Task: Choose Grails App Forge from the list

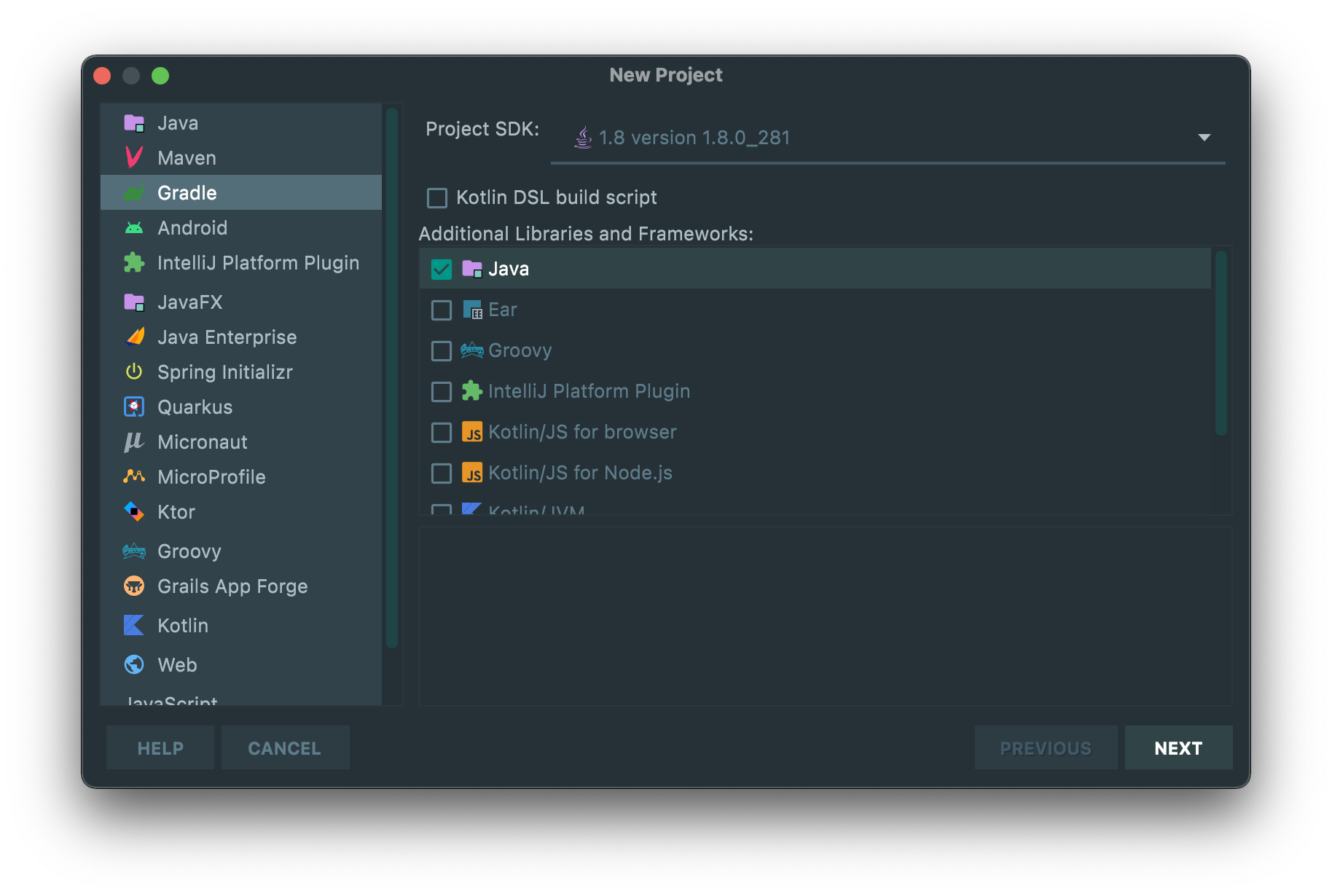Action: (x=232, y=586)
